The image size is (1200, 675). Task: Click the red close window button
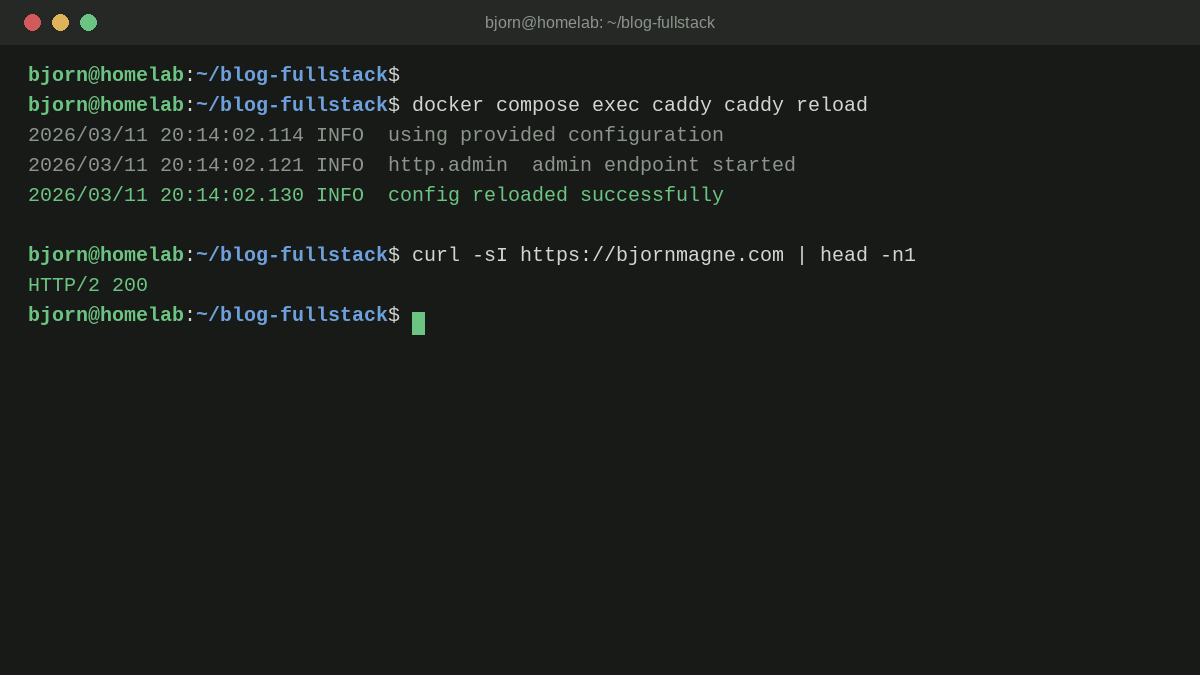click(32, 22)
